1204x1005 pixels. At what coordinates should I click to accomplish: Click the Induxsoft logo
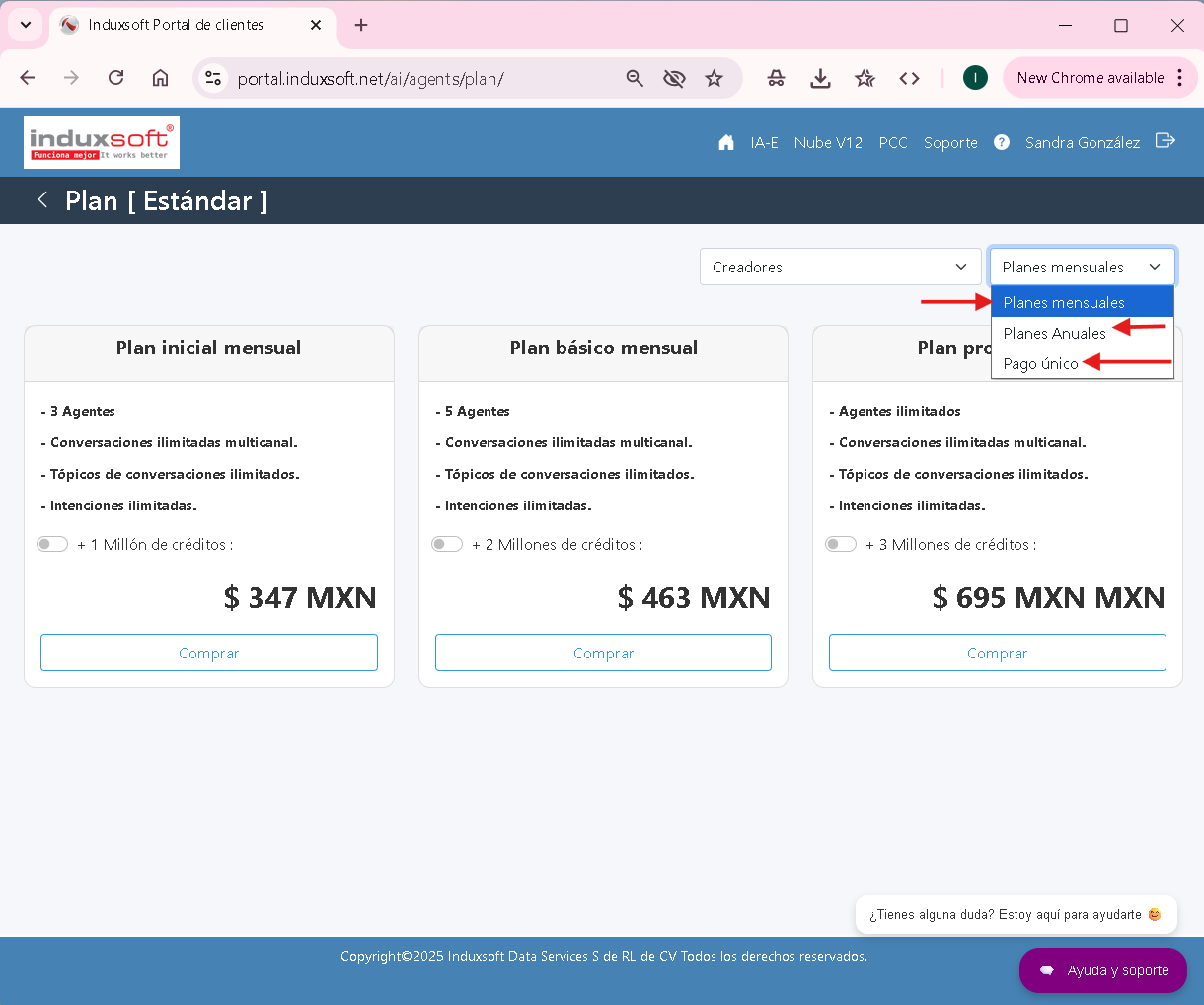[102, 142]
